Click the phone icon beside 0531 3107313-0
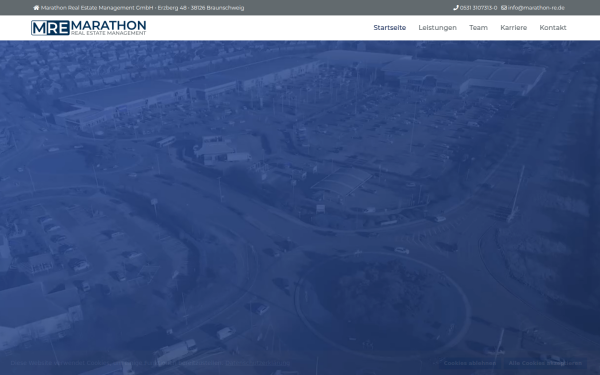 [x=456, y=8]
